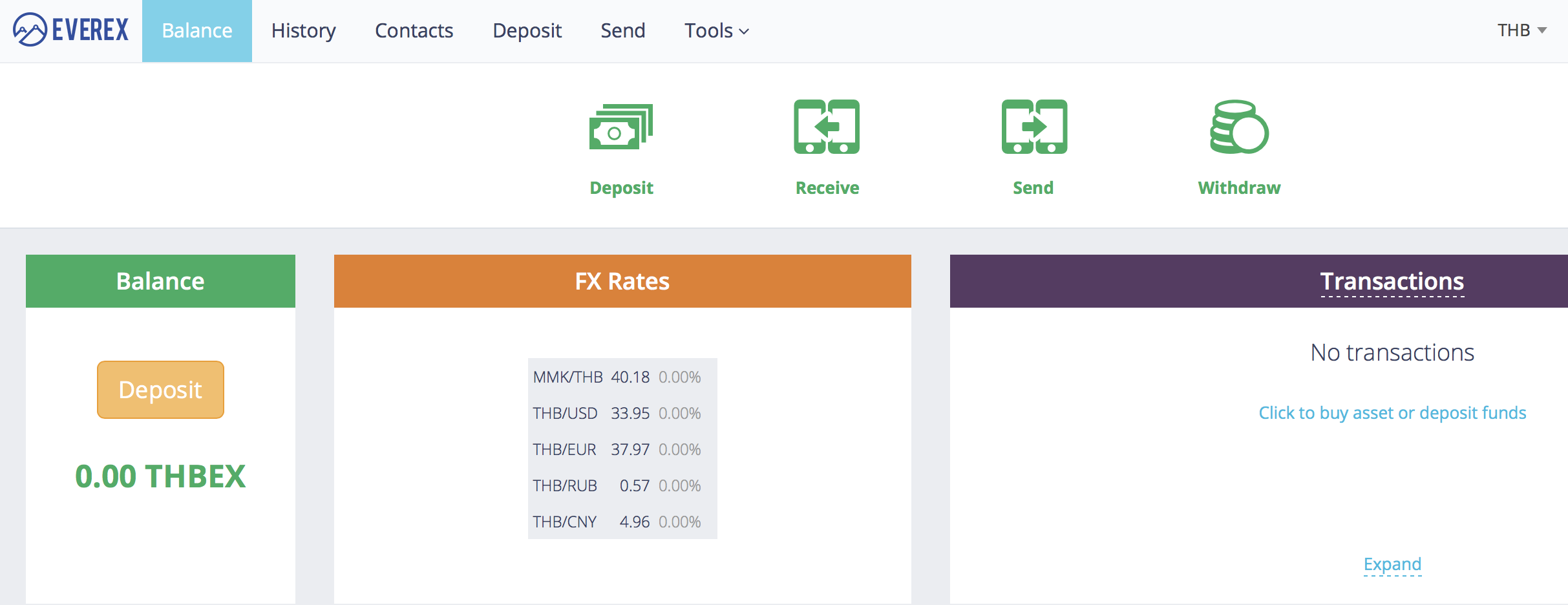Click the Everex logo icon
1568x605 pixels.
[30, 30]
